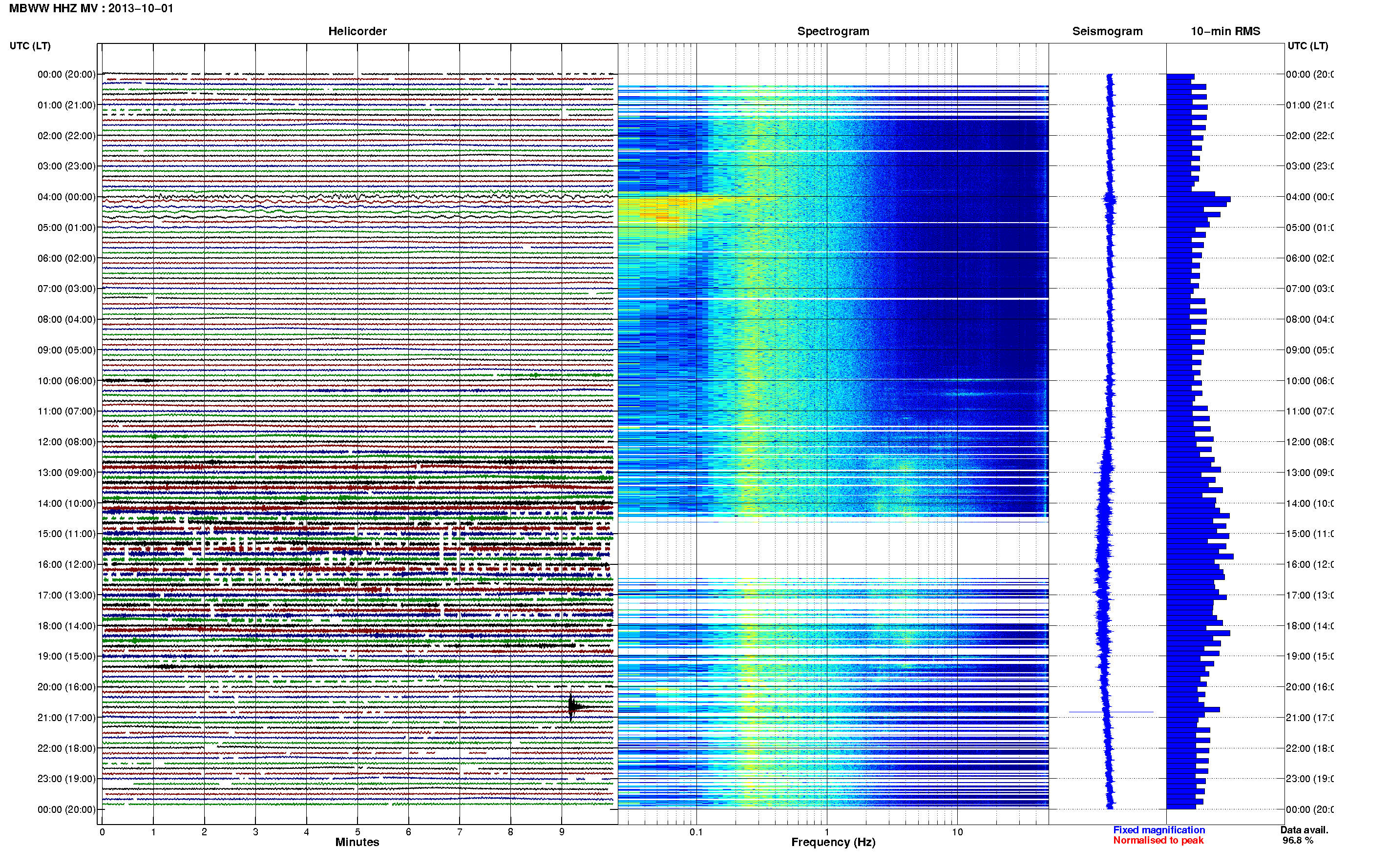
Task: Click the left '19:00 (15:00)' time label
Action: coord(66,656)
